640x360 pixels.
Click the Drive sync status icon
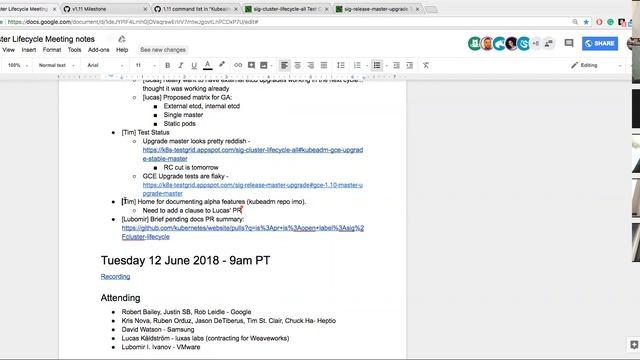click(122, 39)
